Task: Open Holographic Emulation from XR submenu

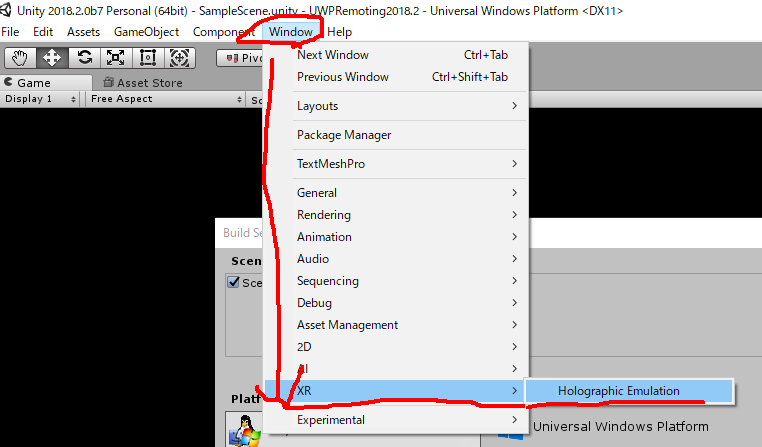Action: tap(629, 391)
